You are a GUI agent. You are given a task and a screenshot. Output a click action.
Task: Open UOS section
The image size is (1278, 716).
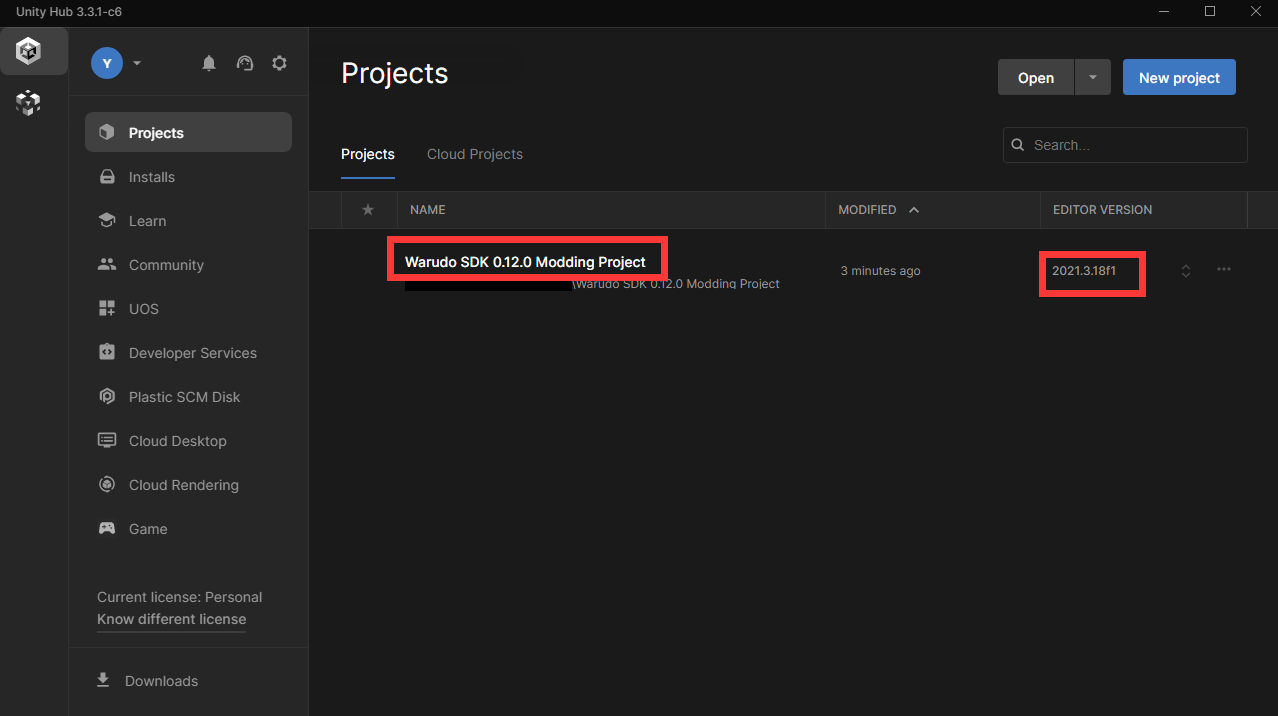[x=188, y=309]
